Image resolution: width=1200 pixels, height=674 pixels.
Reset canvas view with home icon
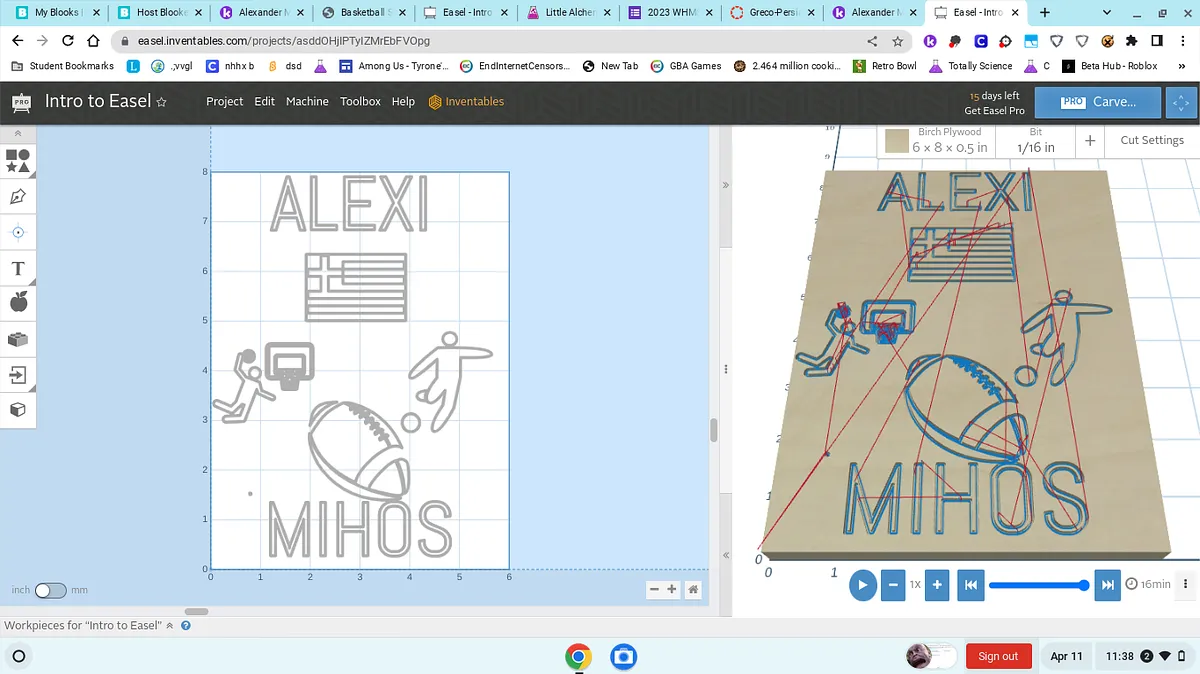coord(692,590)
